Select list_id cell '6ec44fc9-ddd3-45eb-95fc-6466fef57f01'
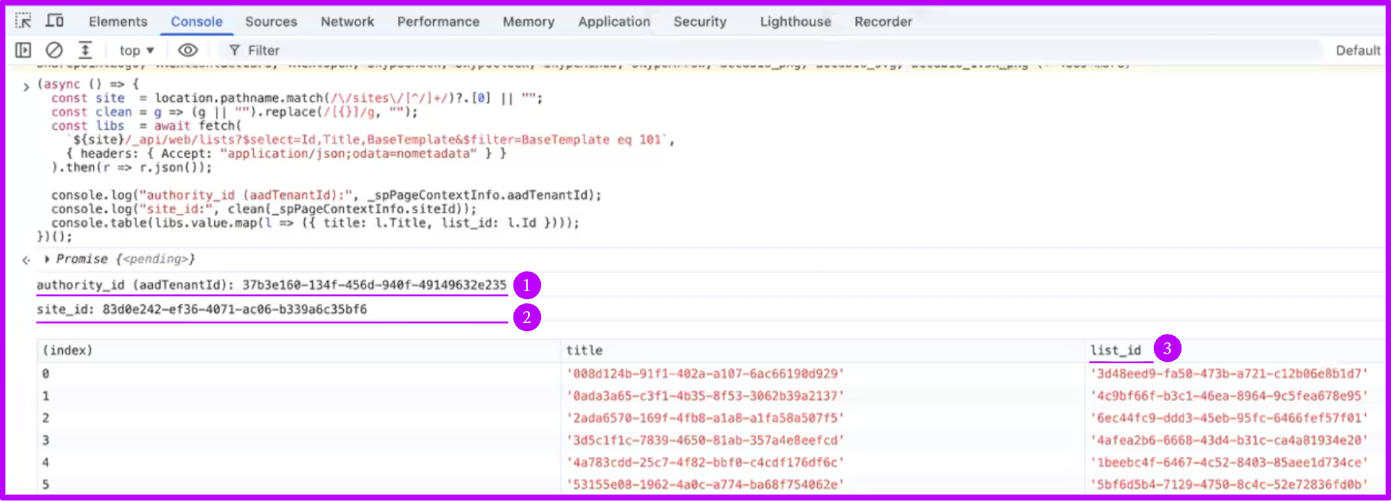This screenshot has width=1391, height=501. click(x=1229, y=417)
